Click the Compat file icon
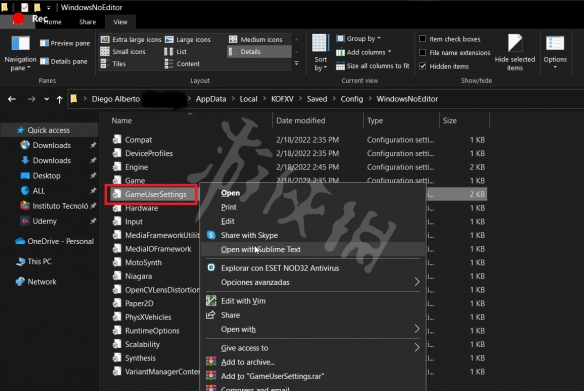584x391 pixels. [x=117, y=139]
